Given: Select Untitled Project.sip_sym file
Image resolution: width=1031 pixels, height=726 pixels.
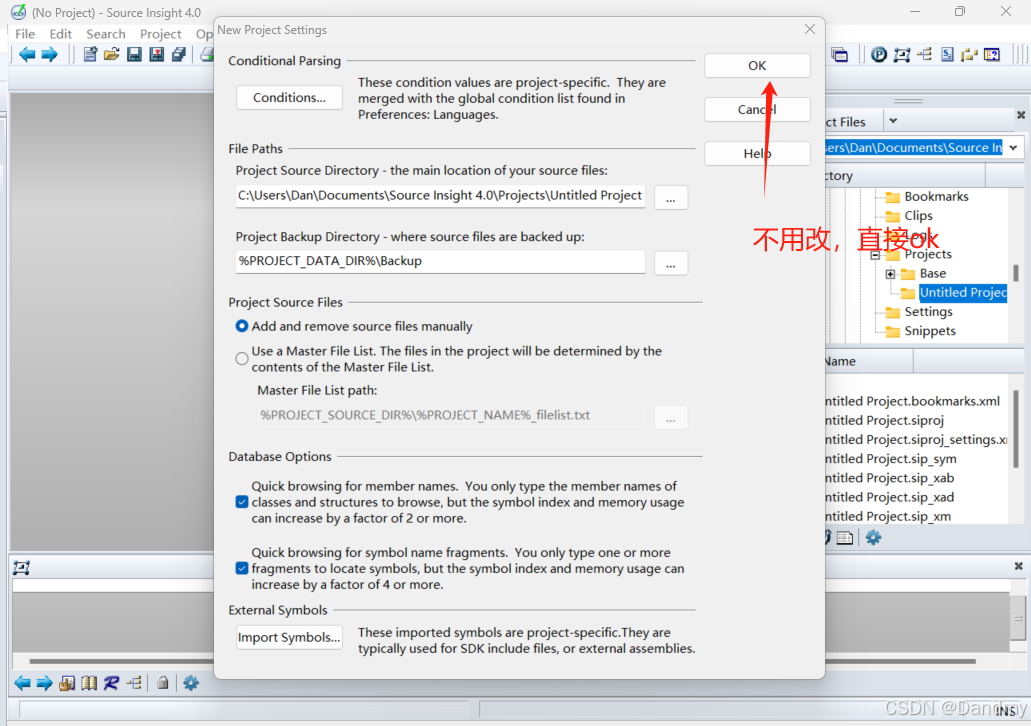Looking at the screenshot, I should 891,458.
